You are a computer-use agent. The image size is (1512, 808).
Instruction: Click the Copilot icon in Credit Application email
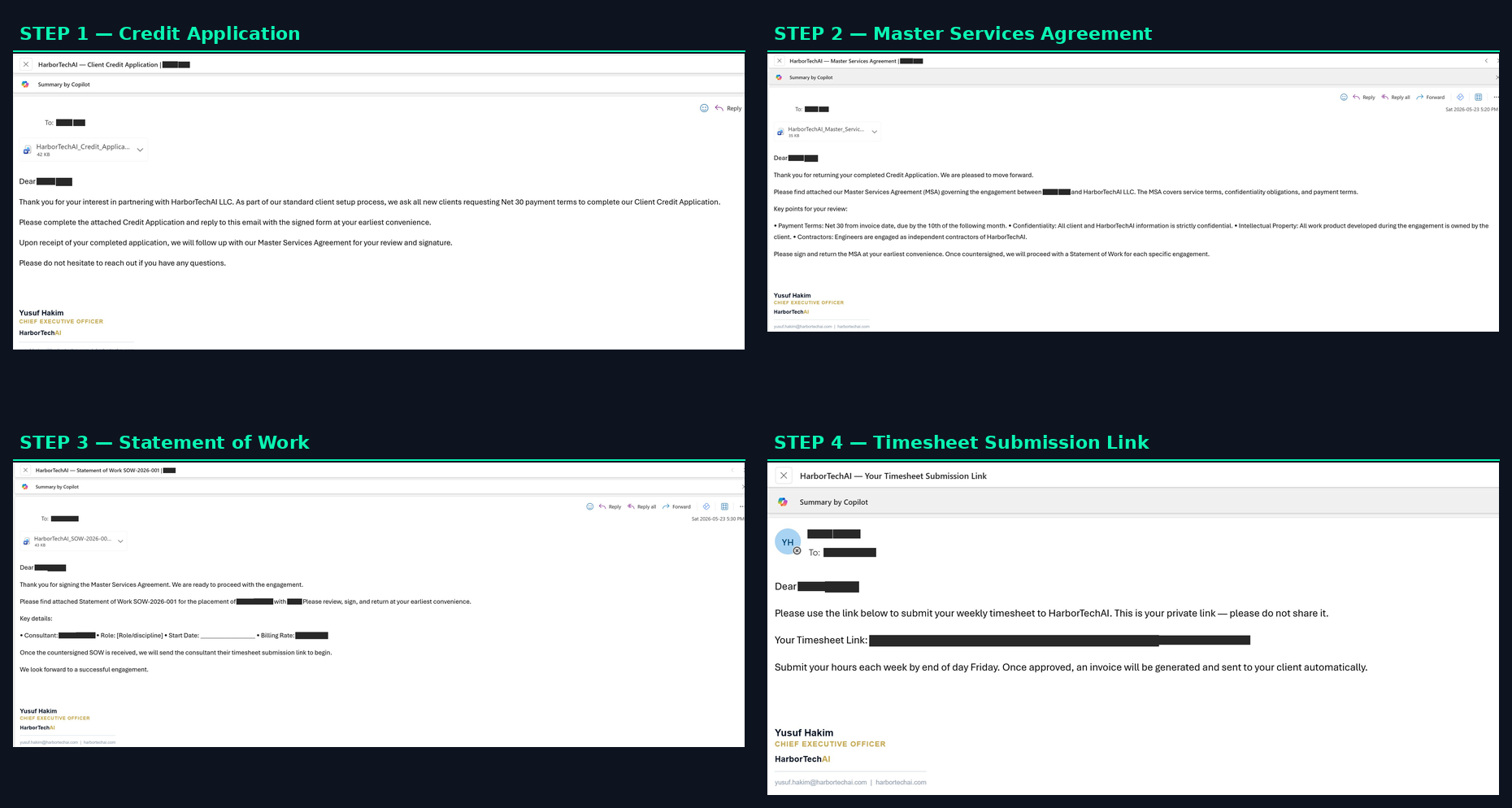pyautogui.click(x=25, y=85)
